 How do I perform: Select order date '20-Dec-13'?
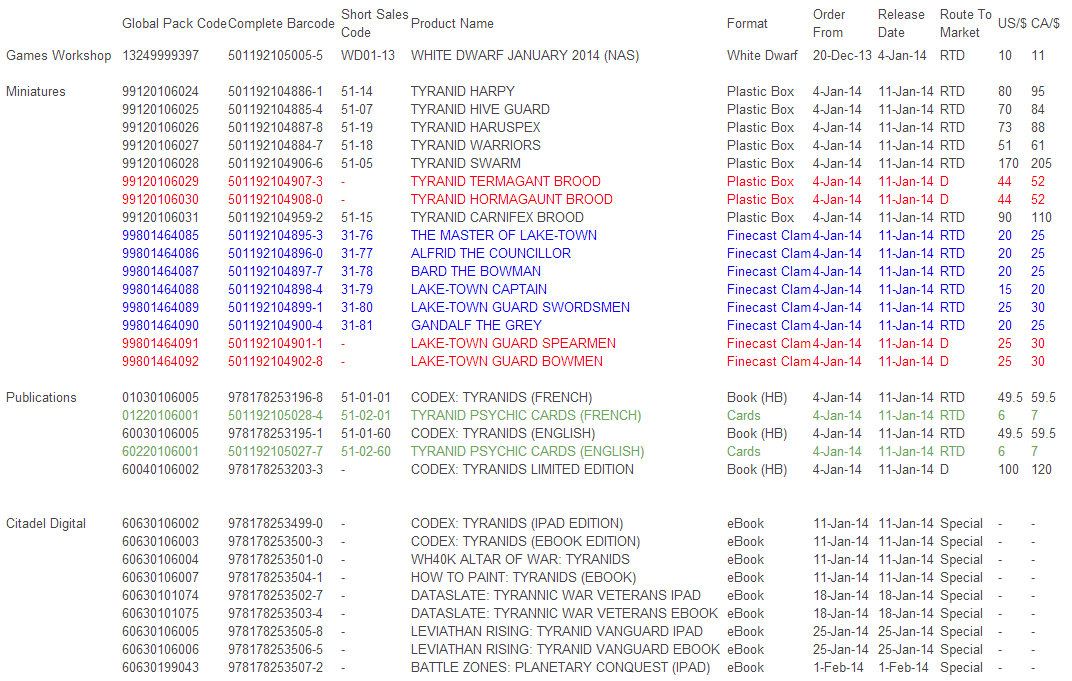point(842,55)
